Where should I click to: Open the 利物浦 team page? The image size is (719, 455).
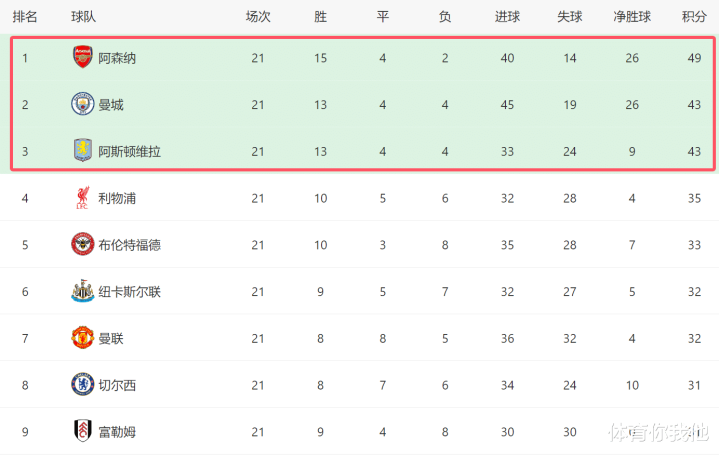(118, 198)
